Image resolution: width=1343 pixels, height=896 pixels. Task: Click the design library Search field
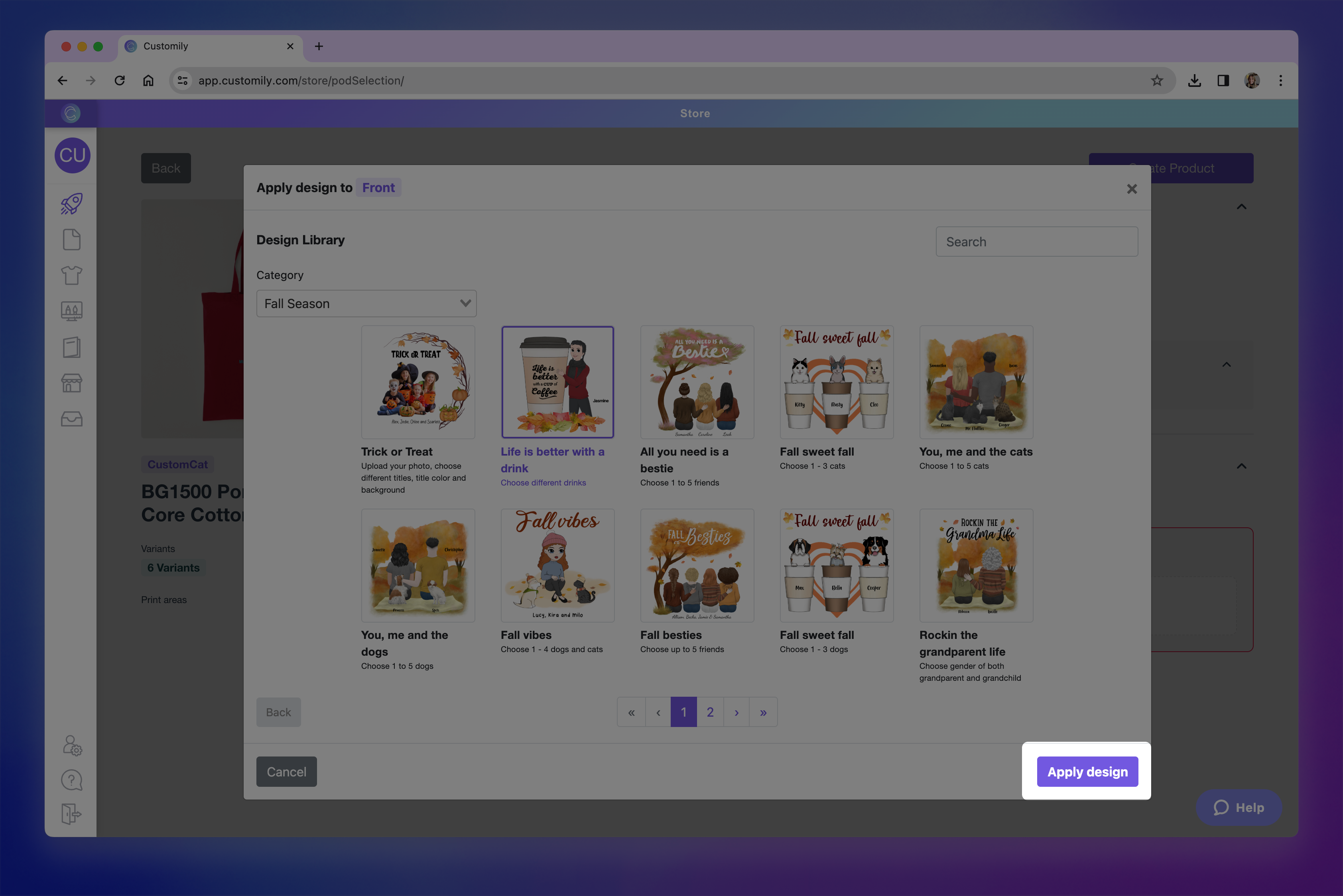point(1036,242)
